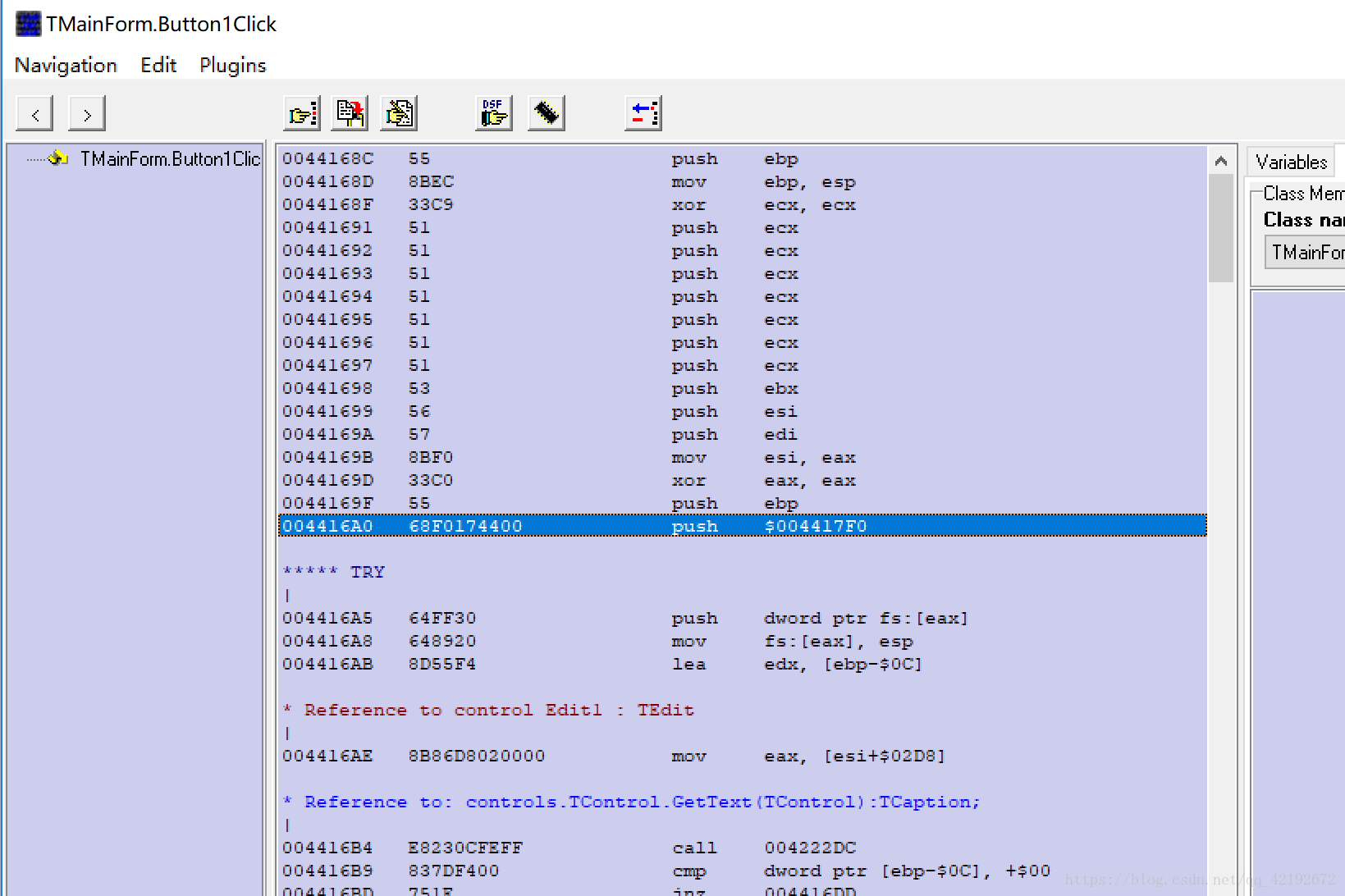Click the back navigation arrow button
This screenshot has height=896, width=1345.
click(x=34, y=114)
